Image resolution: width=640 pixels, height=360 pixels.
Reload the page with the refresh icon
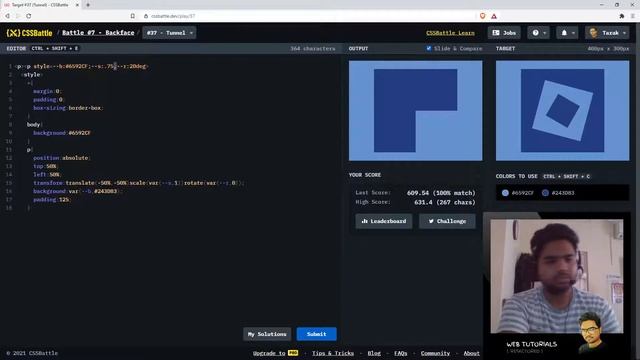click(29, 16)
